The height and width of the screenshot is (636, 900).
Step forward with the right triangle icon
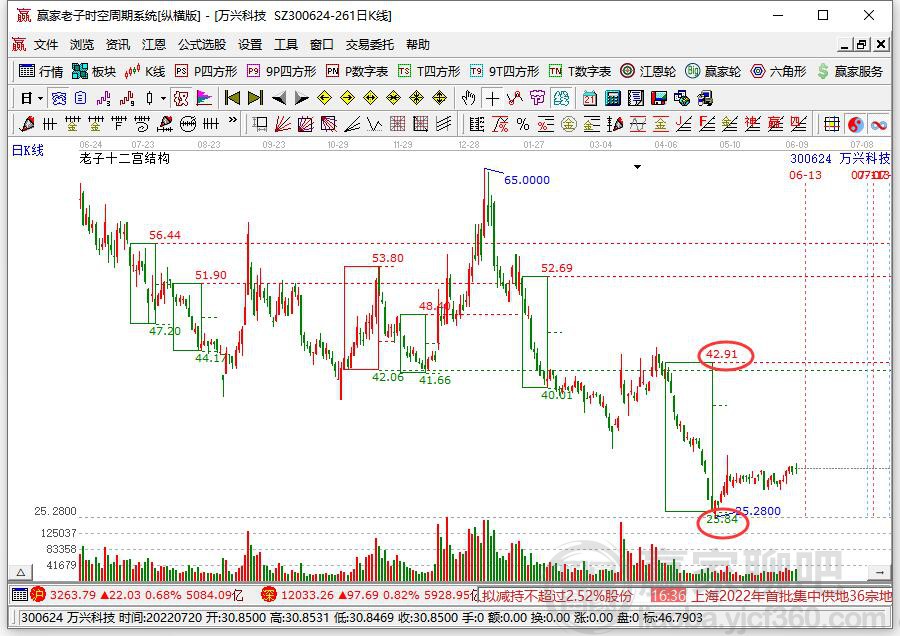tap(301, 99)
